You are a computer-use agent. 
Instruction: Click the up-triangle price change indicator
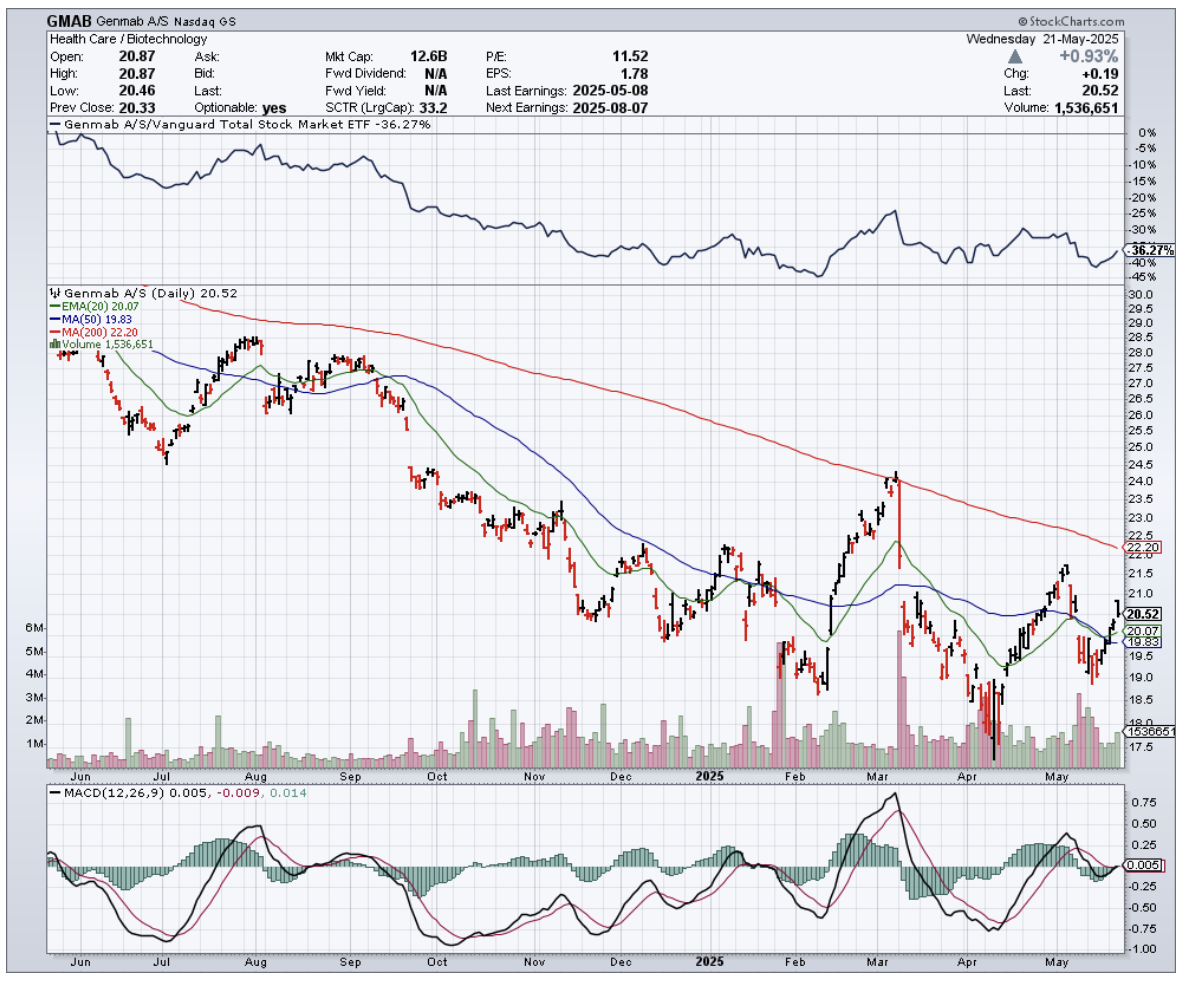[x=1016, y=57]
